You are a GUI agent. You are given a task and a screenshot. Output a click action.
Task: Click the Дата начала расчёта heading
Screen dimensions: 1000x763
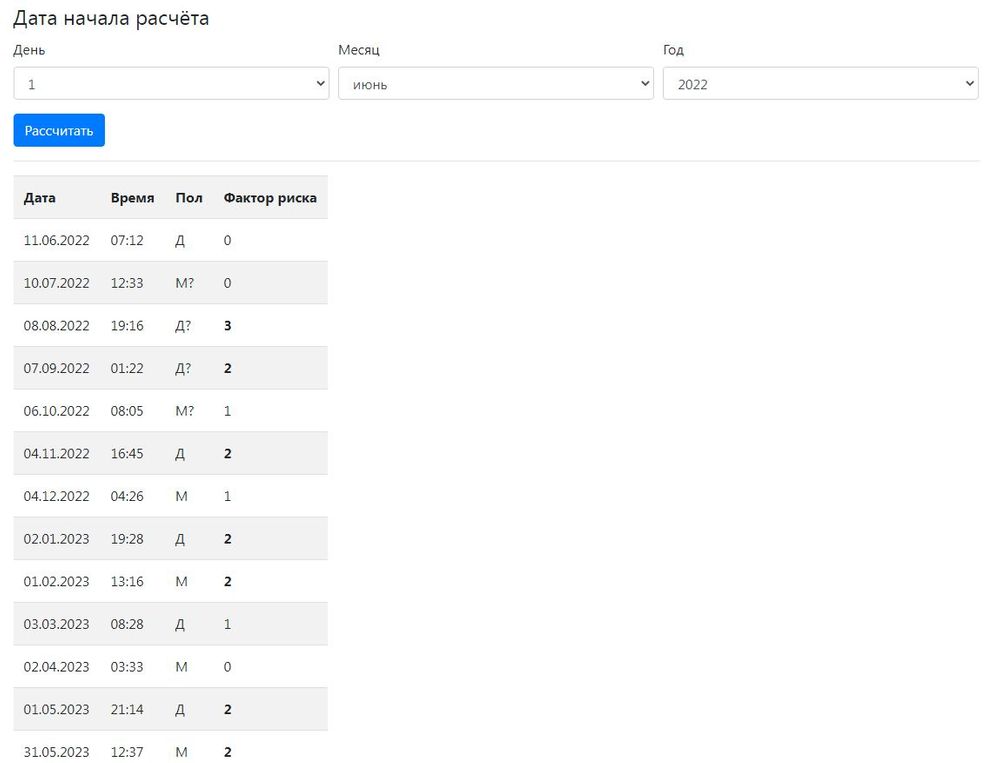point(111,18)
